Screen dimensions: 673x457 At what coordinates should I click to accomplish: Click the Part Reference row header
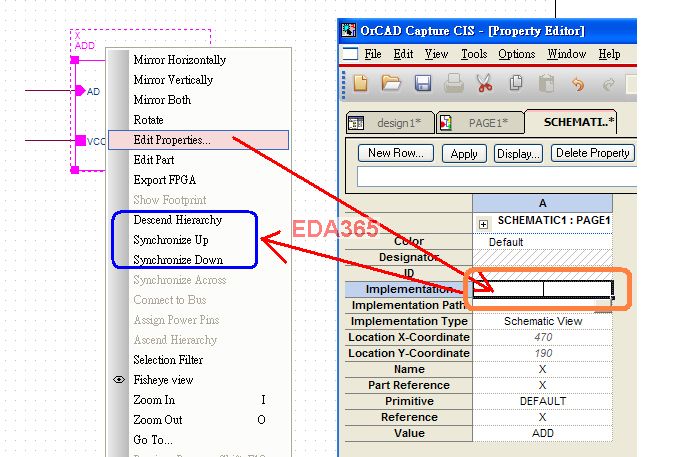(x=409, y=385)
